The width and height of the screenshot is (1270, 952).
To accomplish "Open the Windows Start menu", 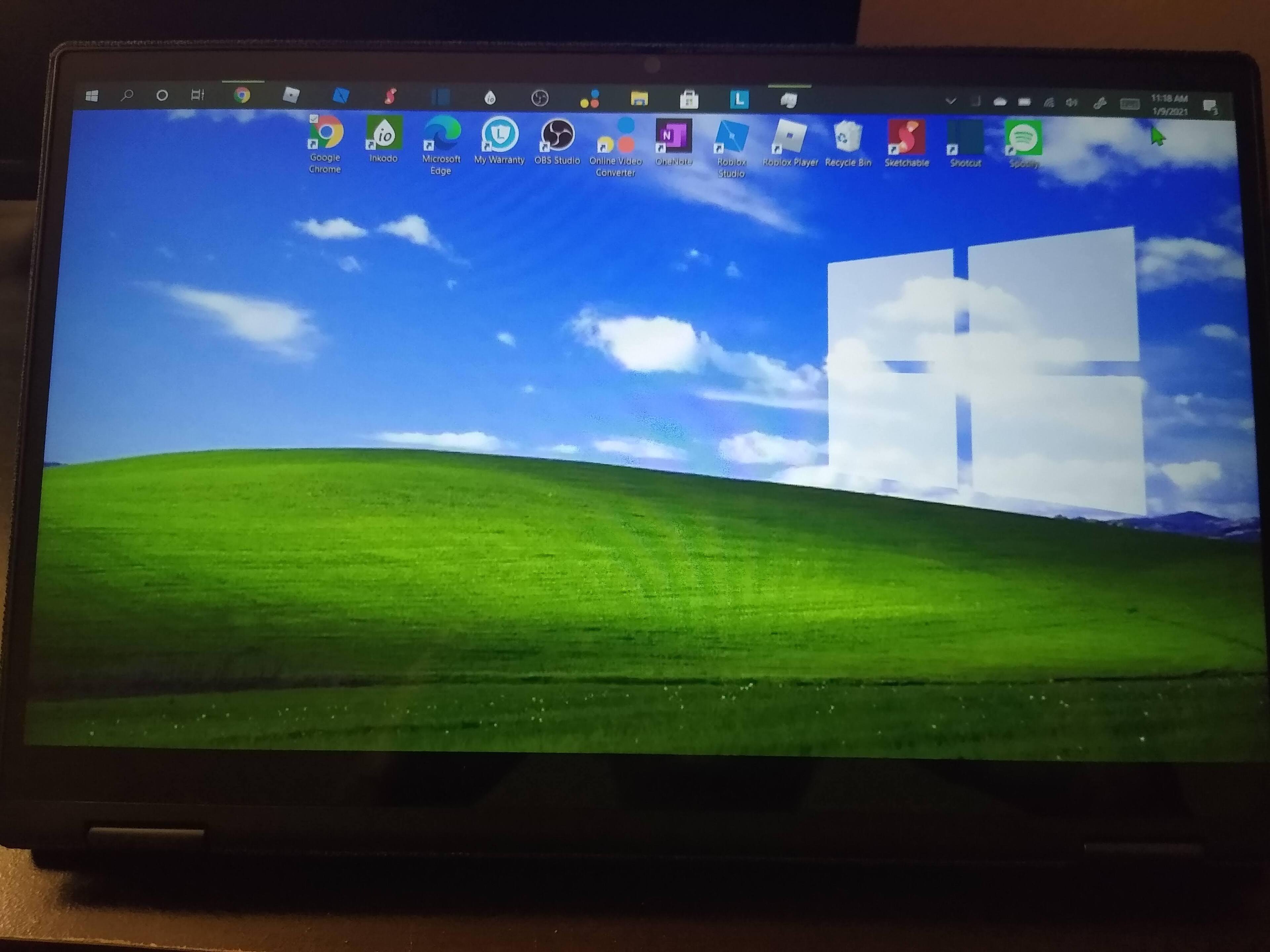I will (x=92, y=95).
